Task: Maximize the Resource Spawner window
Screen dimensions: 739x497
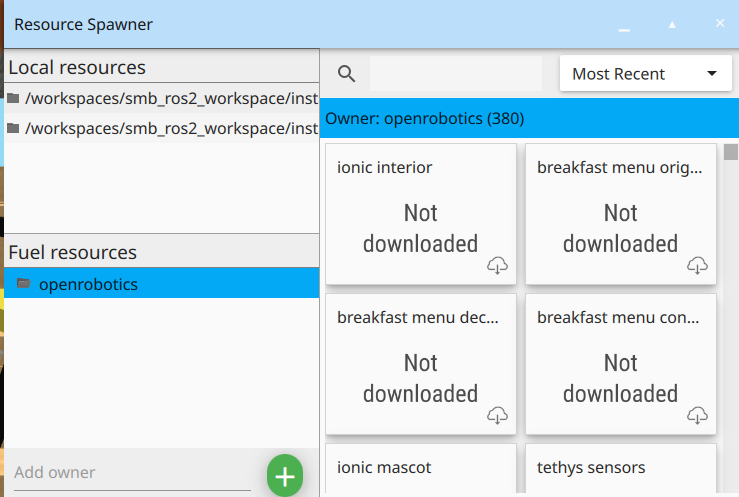Action: [x=672, y=24]
